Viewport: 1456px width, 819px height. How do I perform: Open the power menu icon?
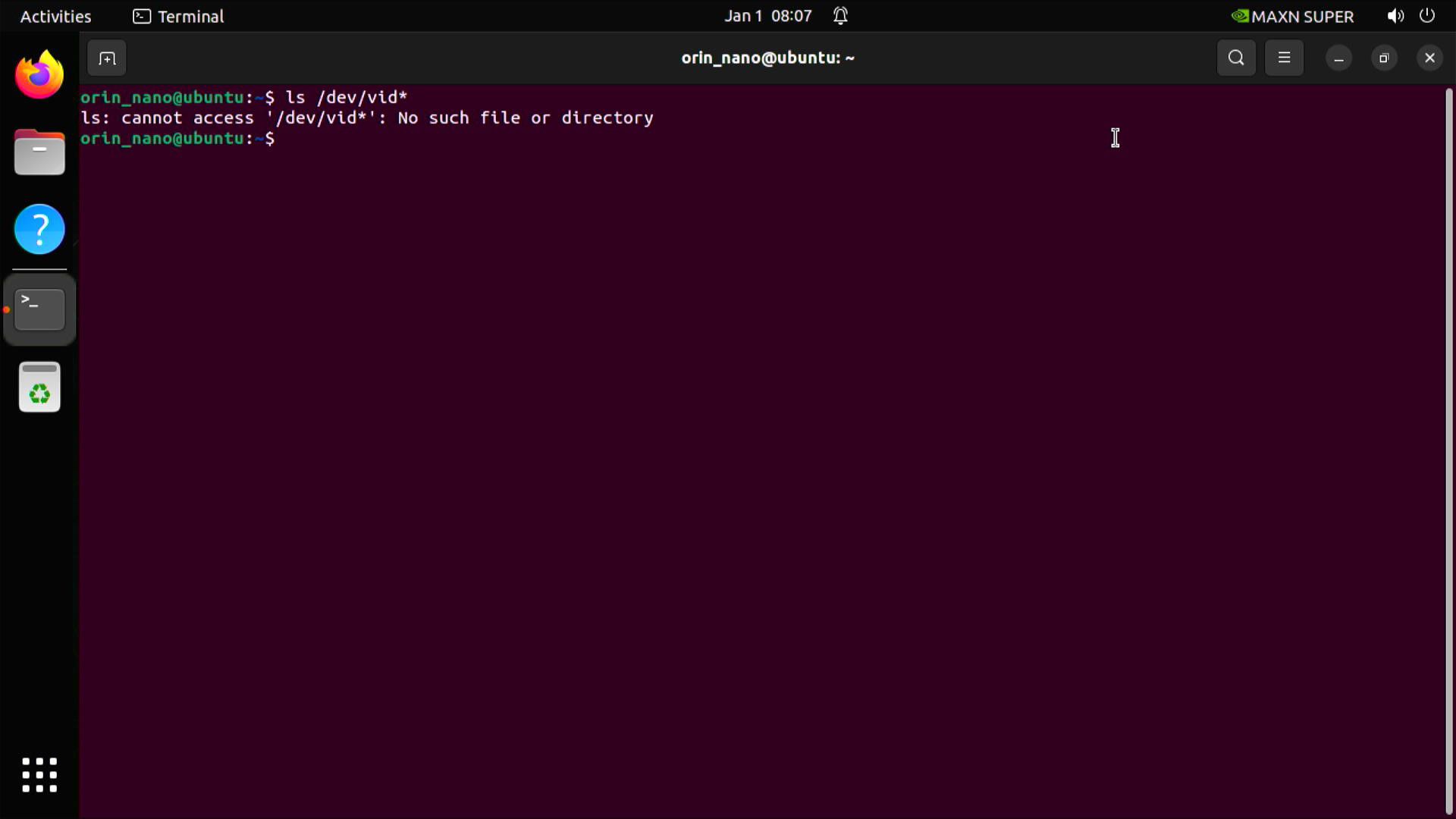tap(1427, 15)
